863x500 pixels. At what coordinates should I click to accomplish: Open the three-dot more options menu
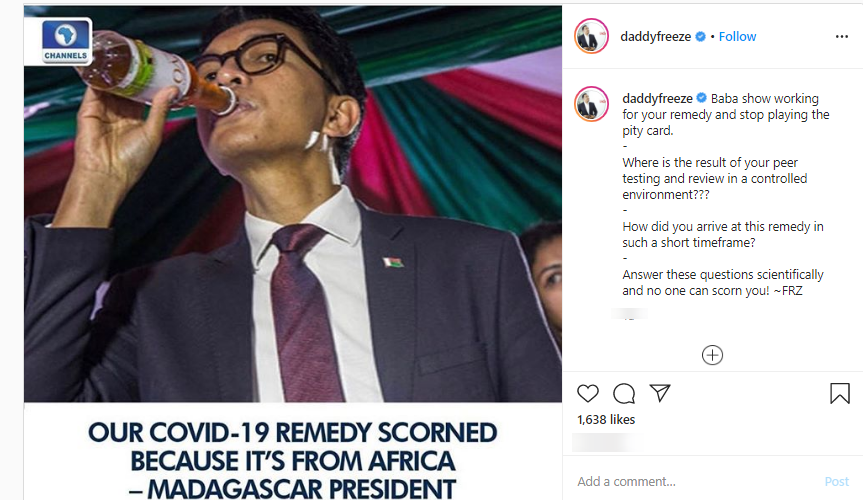841,36
